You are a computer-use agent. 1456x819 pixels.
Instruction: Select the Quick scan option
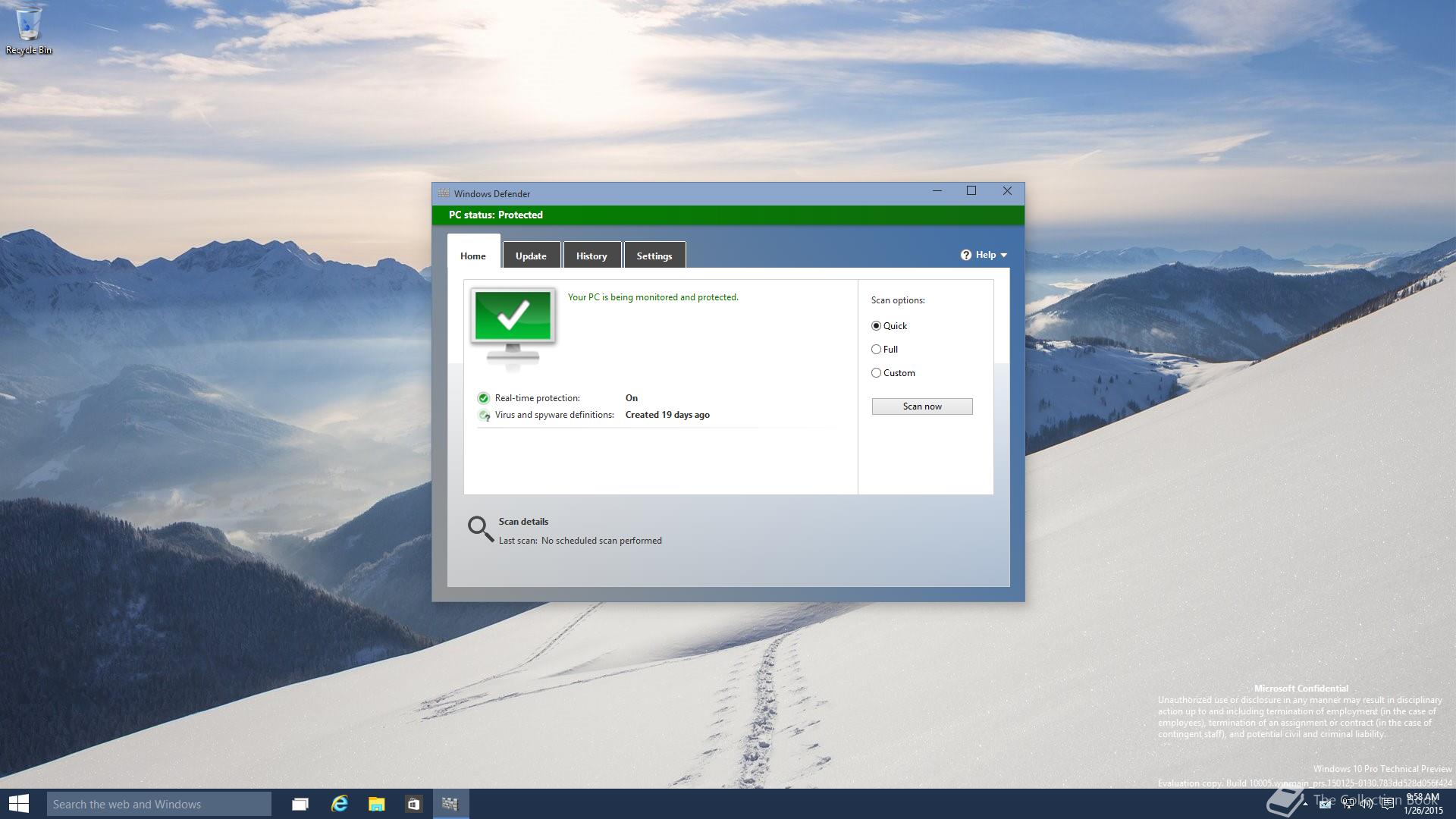pos(877,326)
